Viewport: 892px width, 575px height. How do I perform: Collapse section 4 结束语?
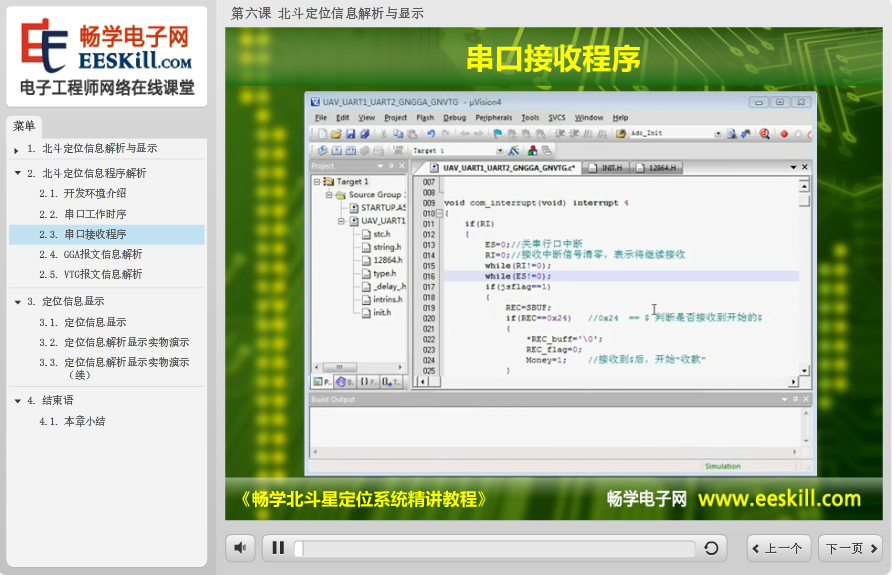click(x=18, y=401)
